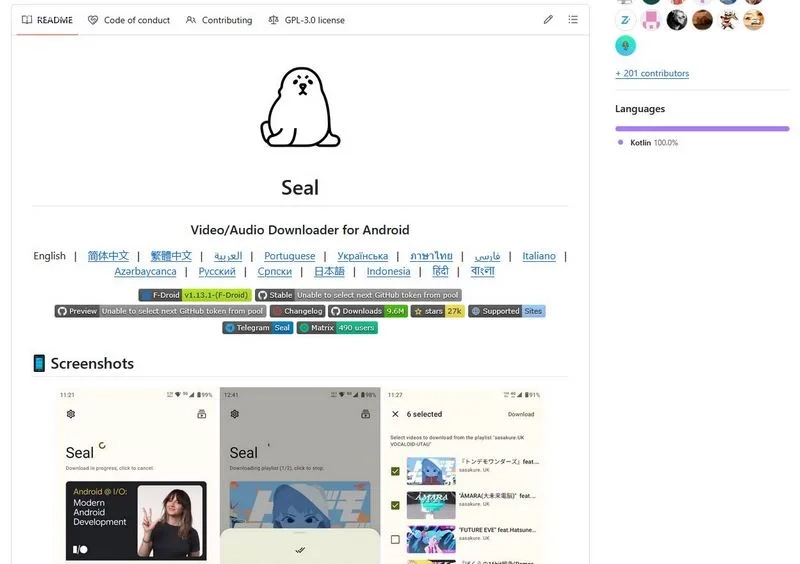800x564 pixels.
Task: Open the Changelog badge
Action: coord(297,311)
